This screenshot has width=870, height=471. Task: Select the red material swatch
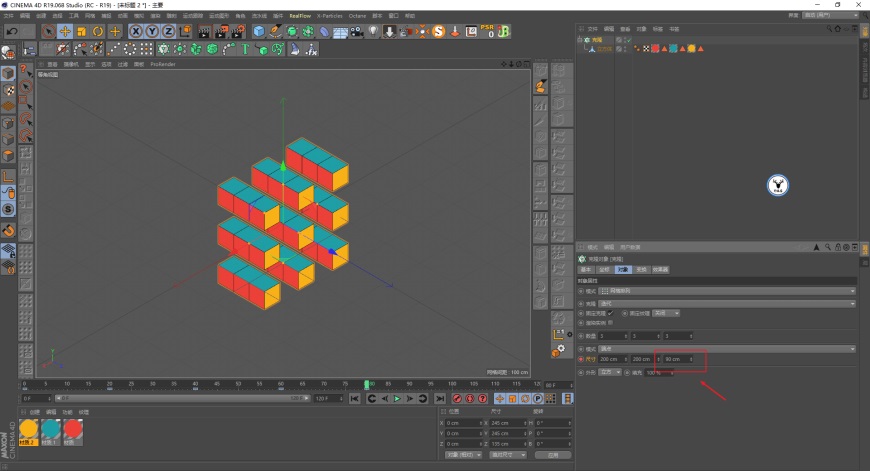[73, 432]
